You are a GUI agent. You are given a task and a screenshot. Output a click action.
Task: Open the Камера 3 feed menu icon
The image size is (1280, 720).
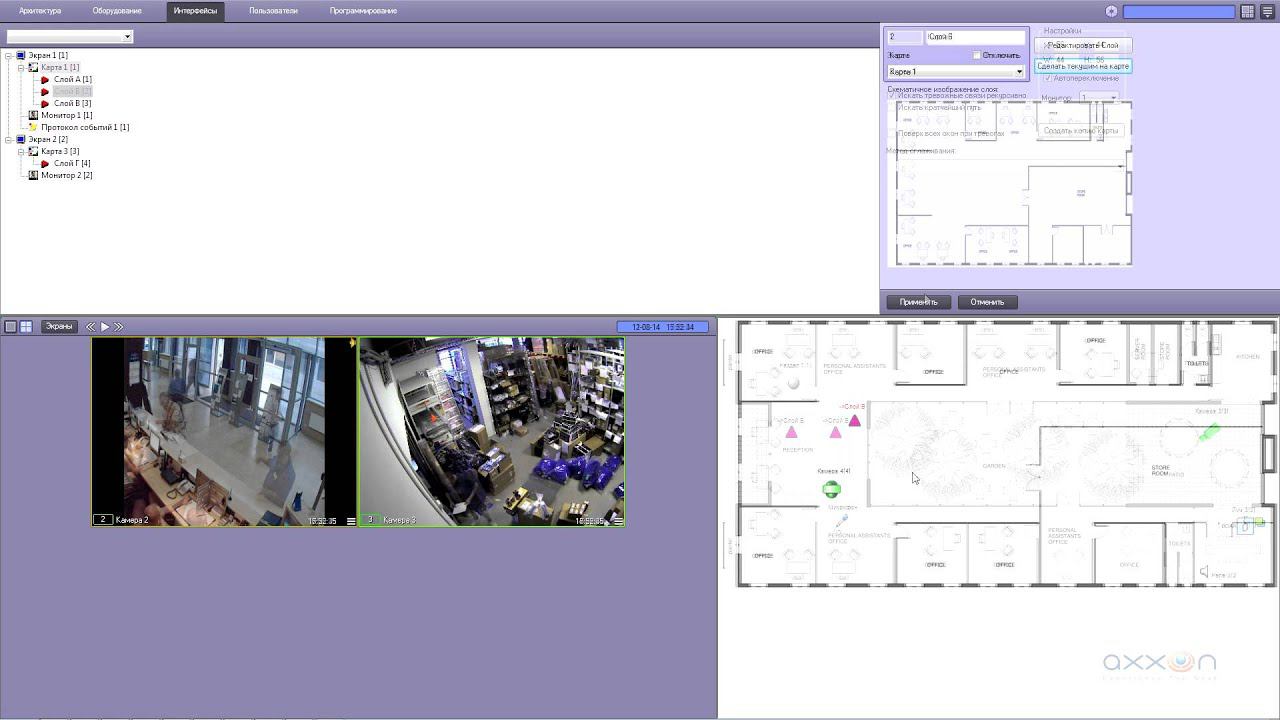(619, 521)
